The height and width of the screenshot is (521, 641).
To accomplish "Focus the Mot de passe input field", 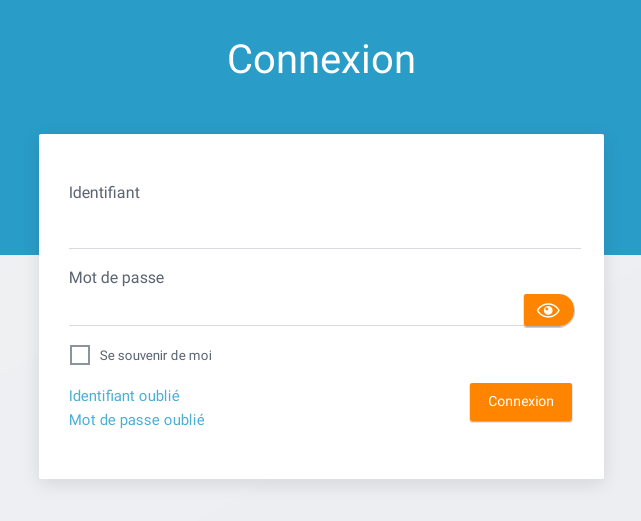I will 296,310.
